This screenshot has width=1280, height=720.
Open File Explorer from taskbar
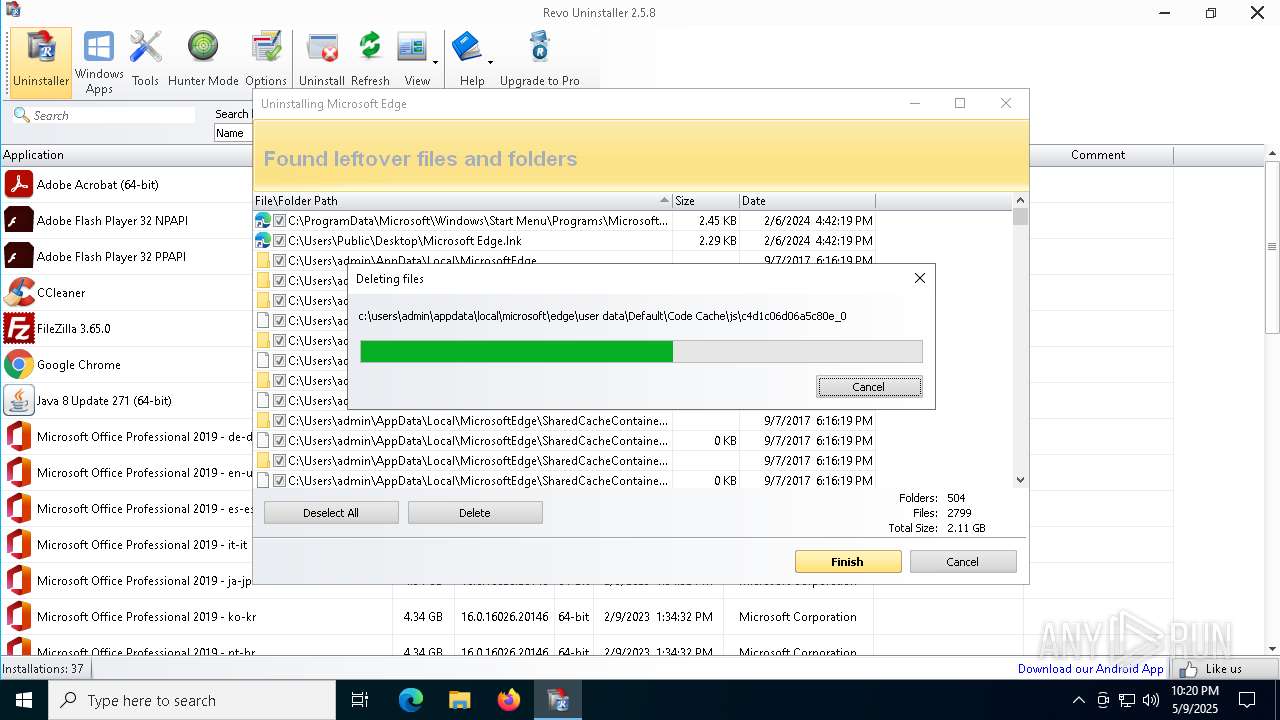(x=459, y=700)
